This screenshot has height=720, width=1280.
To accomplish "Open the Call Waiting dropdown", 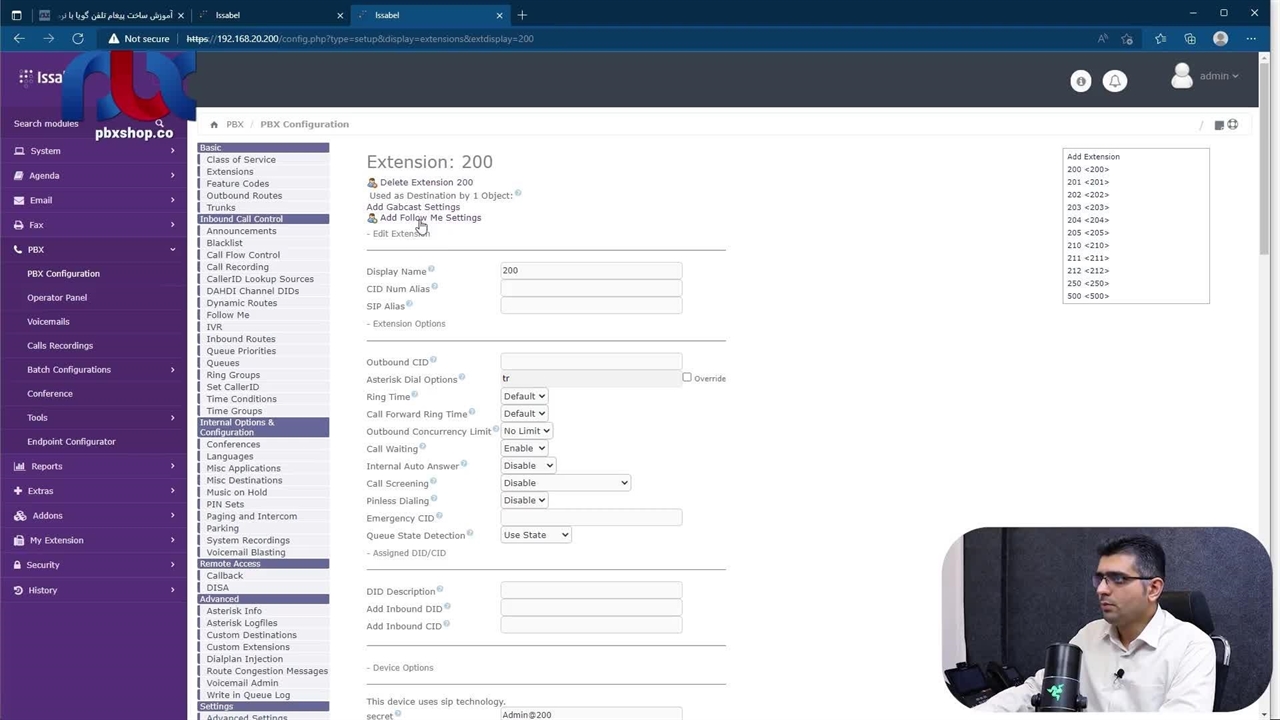I will tap(524, 448).
